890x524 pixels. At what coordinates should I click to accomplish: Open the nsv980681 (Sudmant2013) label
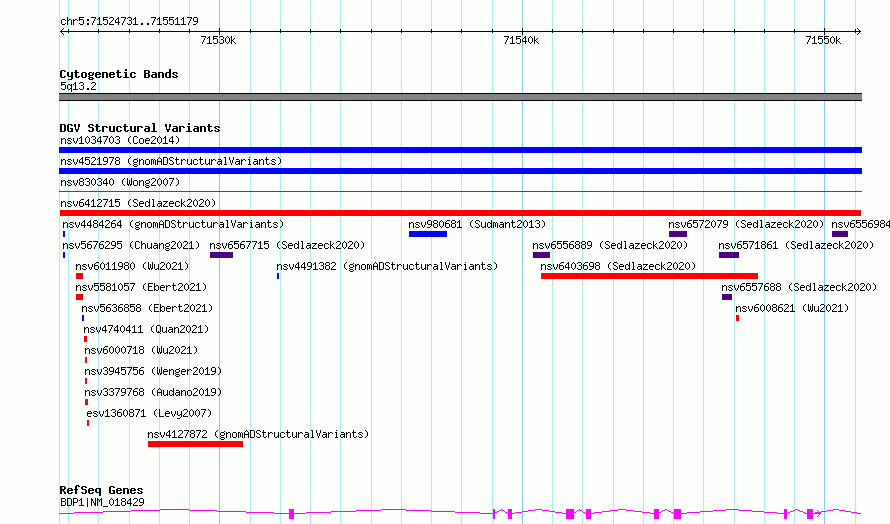click(x=477, y=224)
